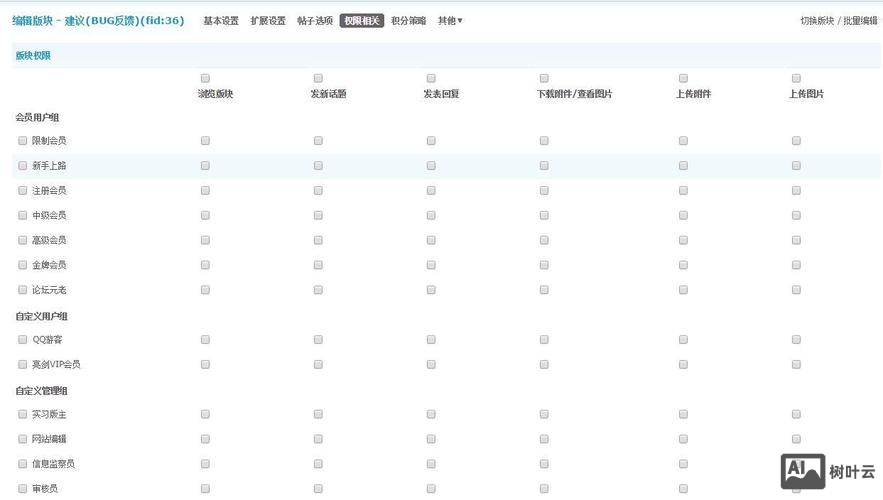Expand the 其他 dropdown menu
The height and width of the screenshot is (500, 883).
click(450, 21)
